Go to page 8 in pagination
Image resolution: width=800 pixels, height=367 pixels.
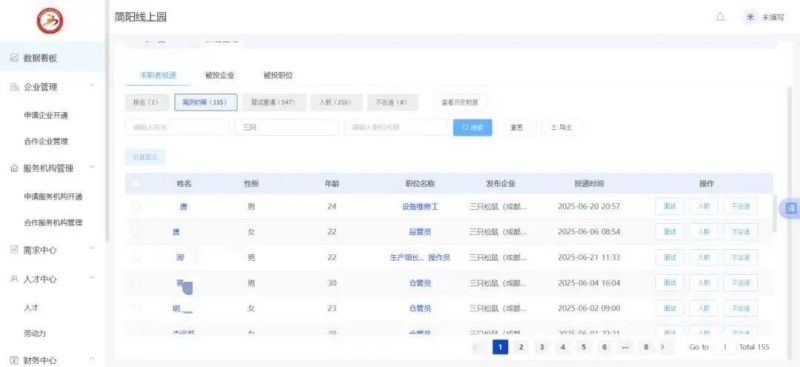(x=646, y=347)
